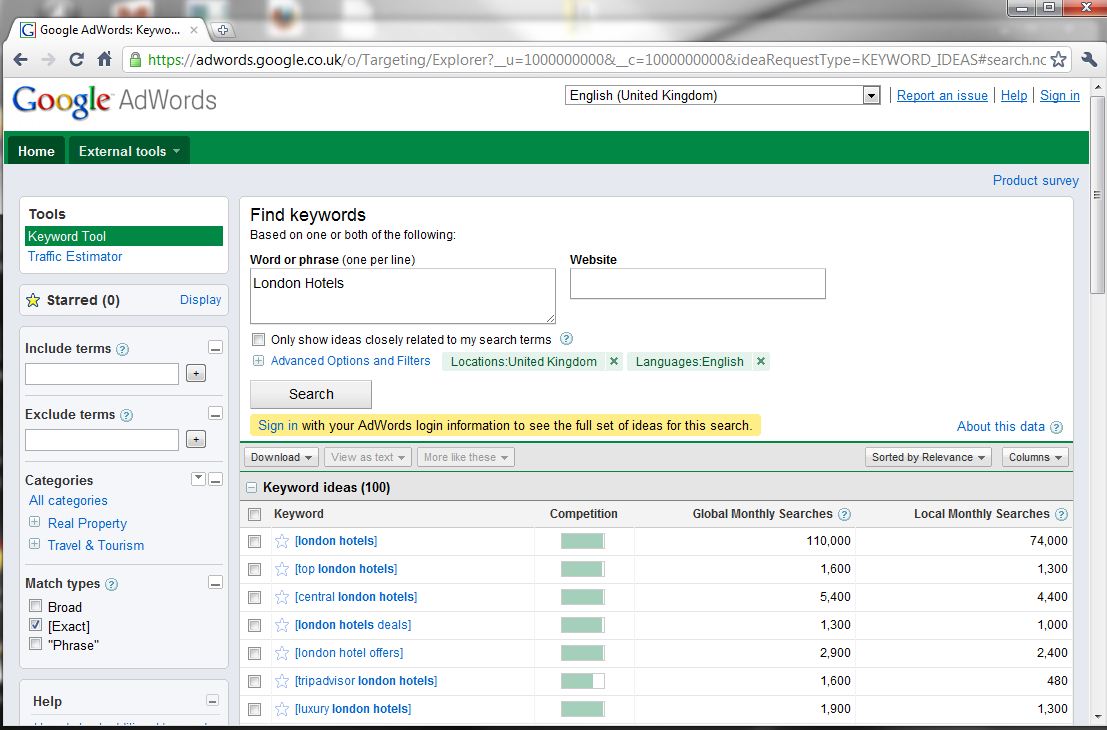
Task: Open the Product survey link
Action: coord(1036,180)
